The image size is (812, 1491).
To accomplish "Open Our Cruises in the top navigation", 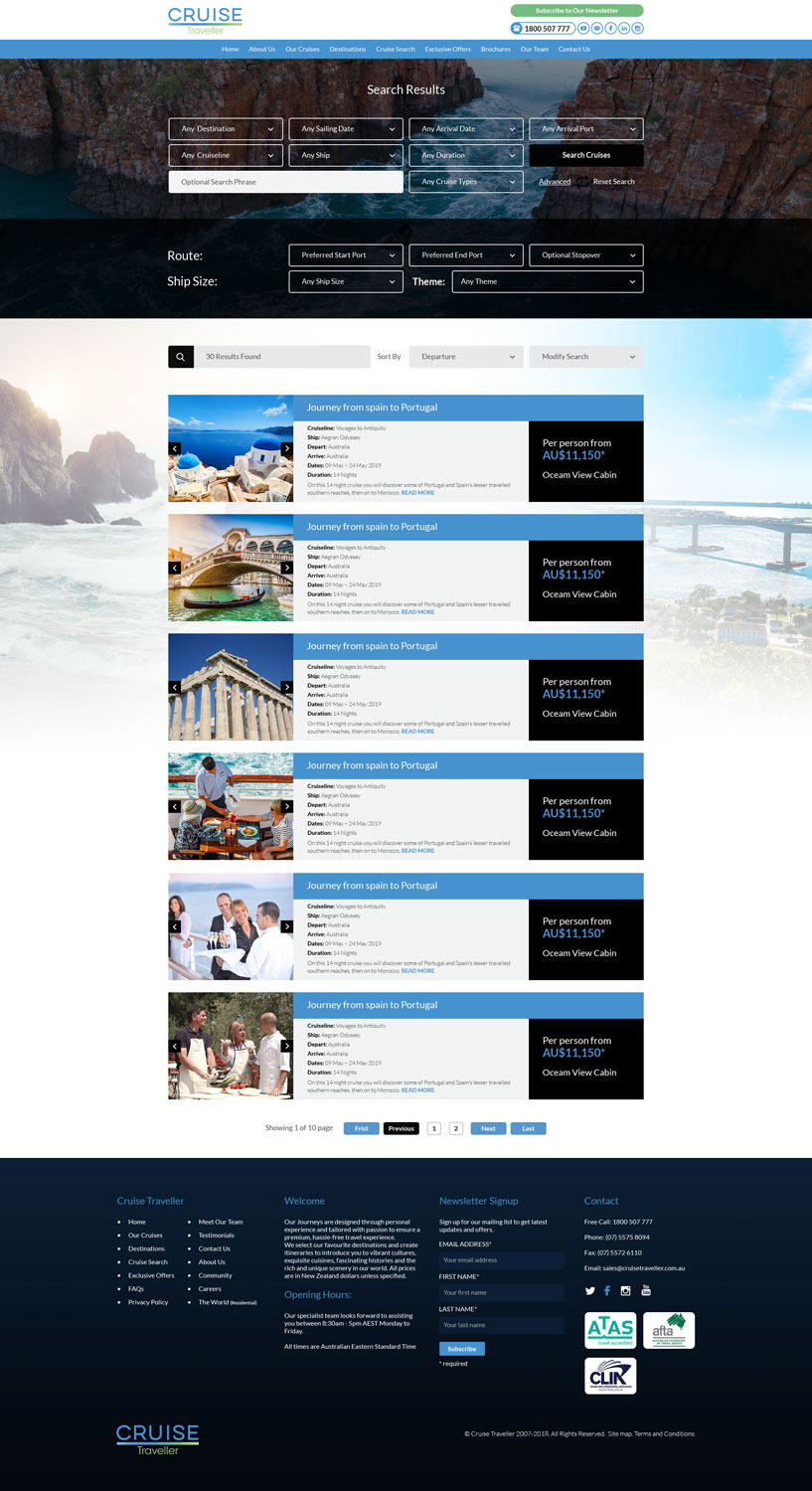I will click(302, 49).
